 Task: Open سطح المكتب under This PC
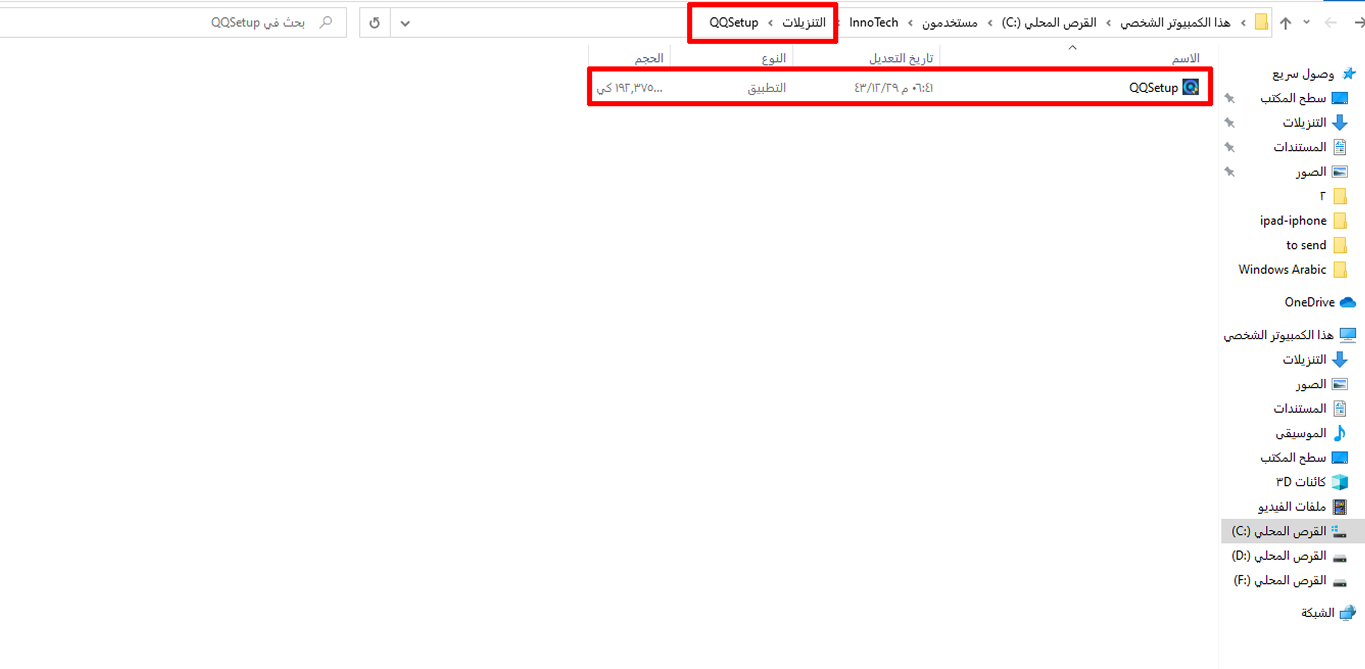(1304, 457)
